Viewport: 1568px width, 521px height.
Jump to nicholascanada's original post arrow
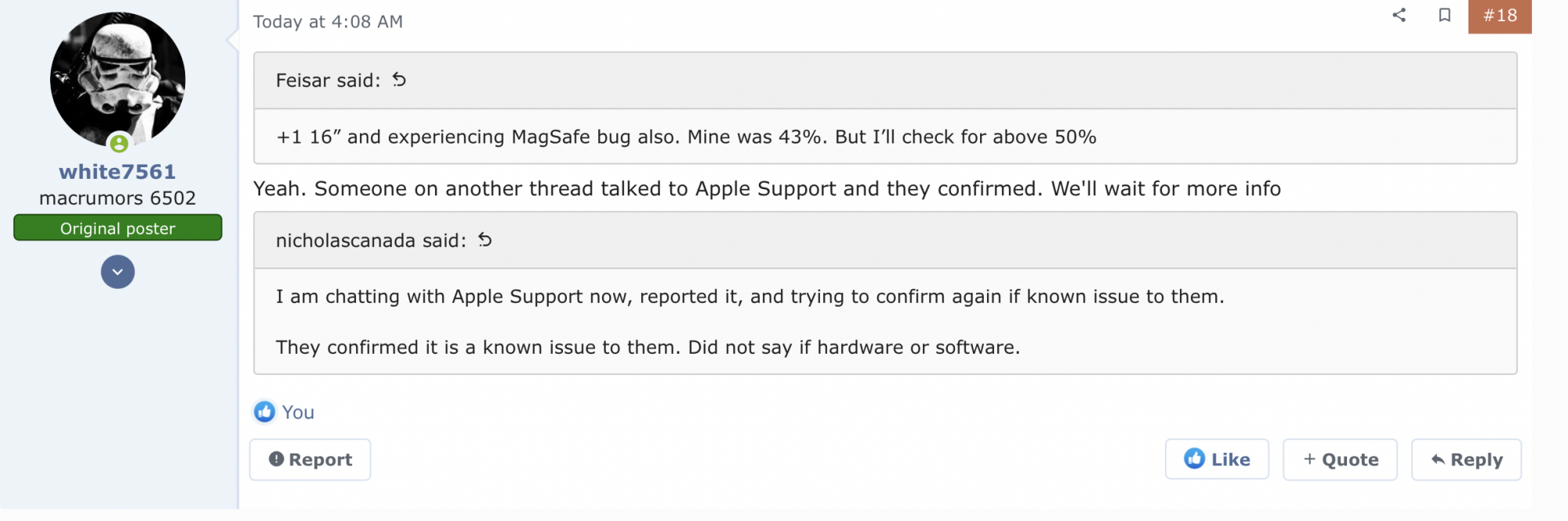point(485,240)
